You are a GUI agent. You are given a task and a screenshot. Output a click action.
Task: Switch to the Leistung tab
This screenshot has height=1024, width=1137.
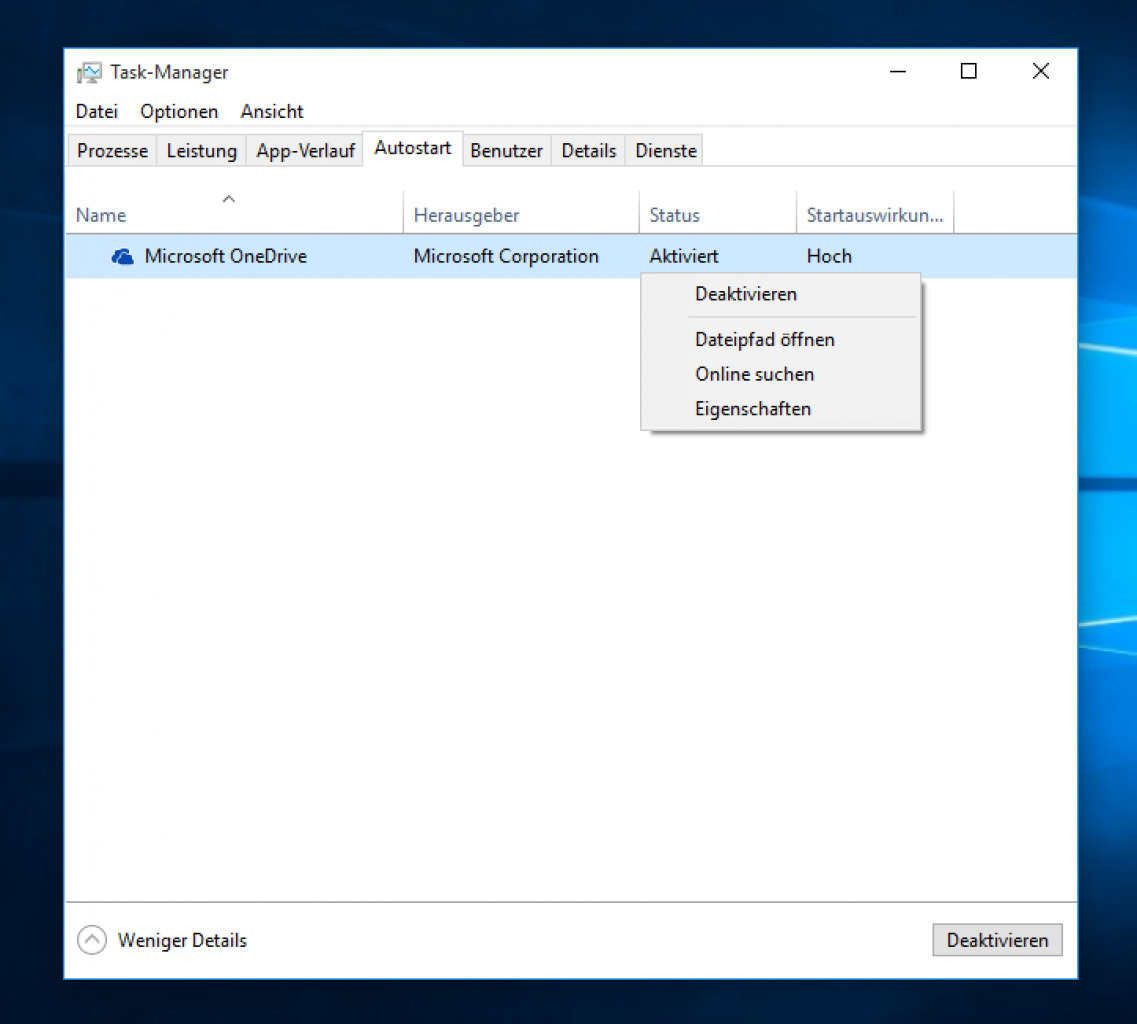(x=202, y=151)
